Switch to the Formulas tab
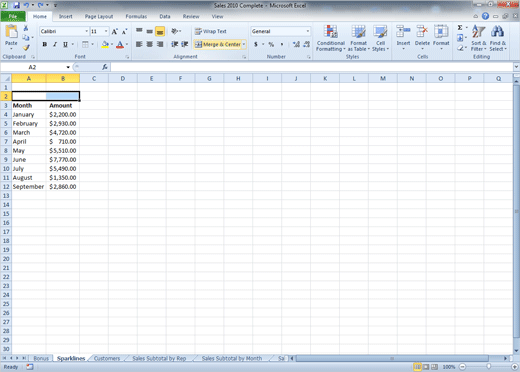The height and width of the screenshot is (372, 520). pos(136,16)
